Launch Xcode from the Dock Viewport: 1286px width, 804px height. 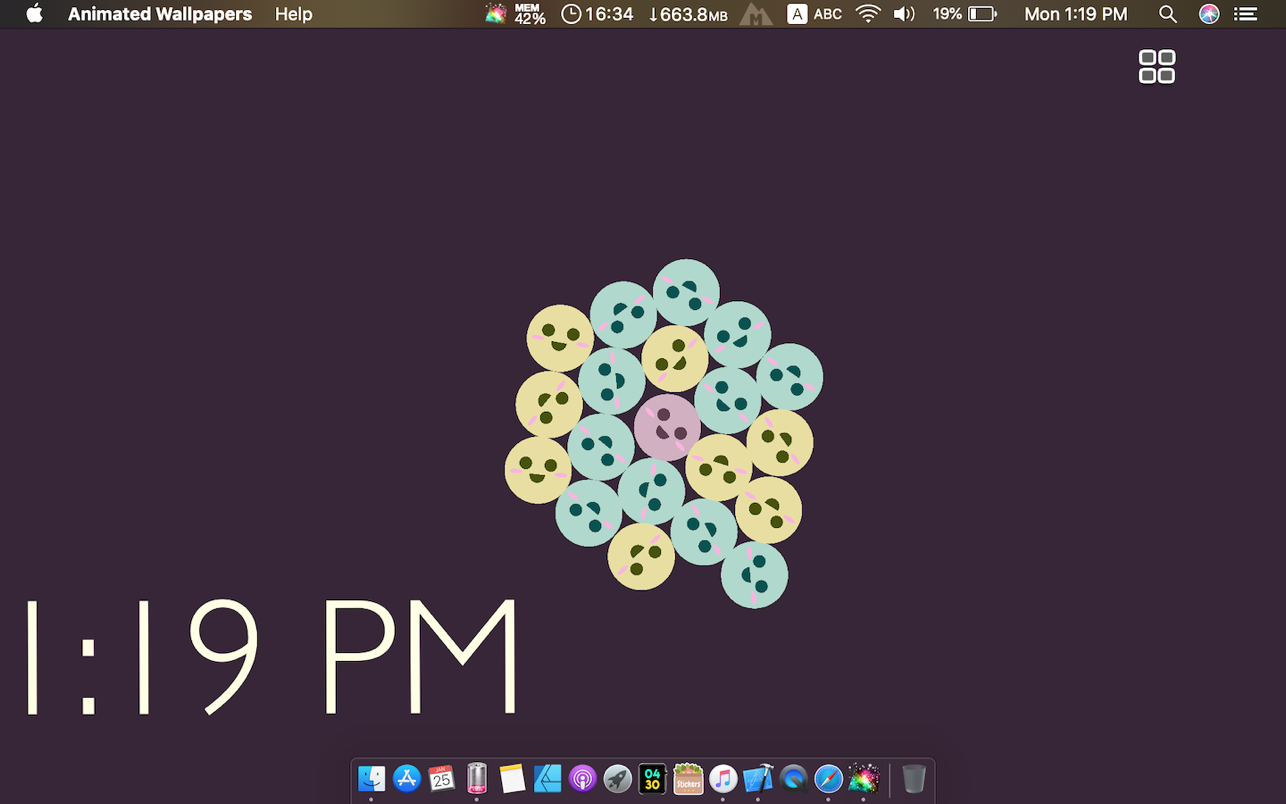(757, 779)
